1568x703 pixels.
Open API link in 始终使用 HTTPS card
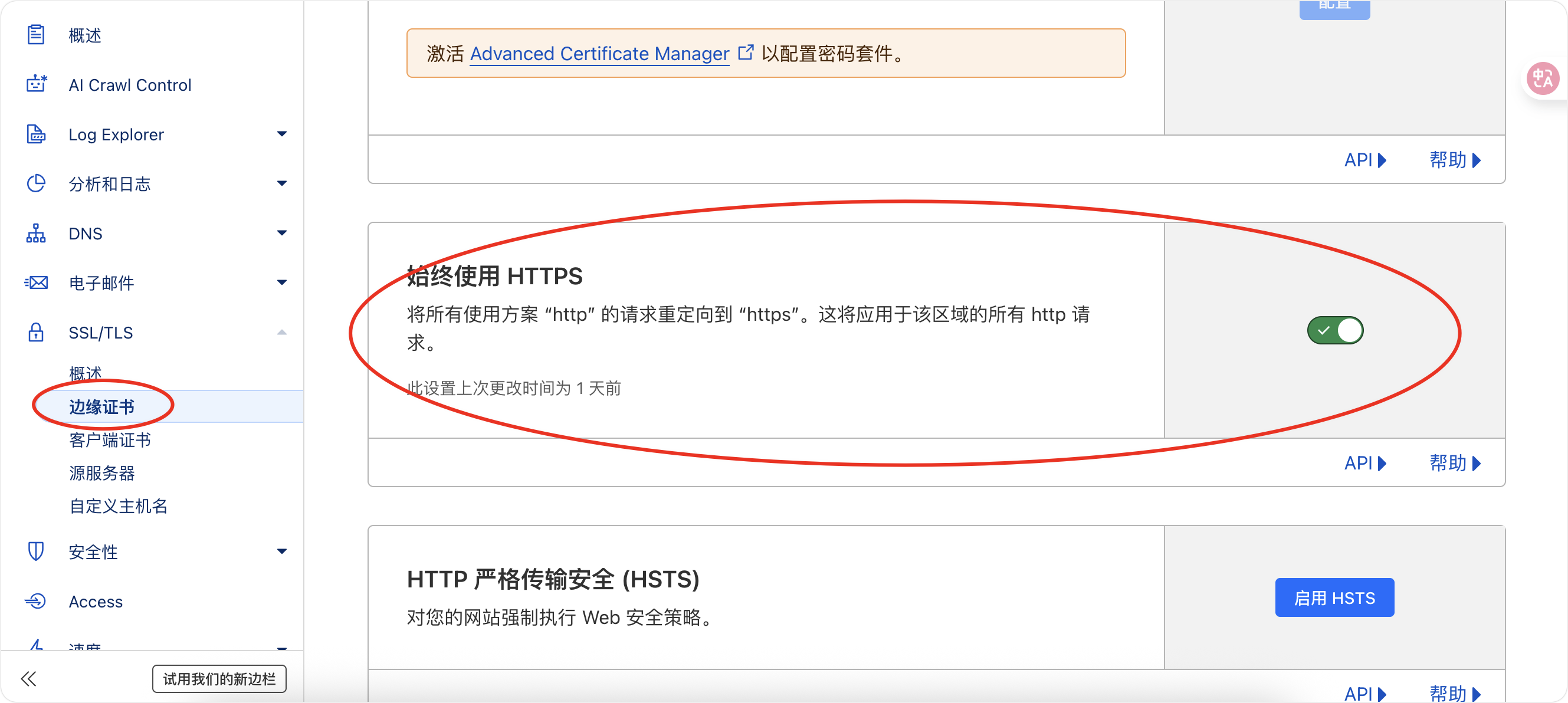coord(1364,463)
